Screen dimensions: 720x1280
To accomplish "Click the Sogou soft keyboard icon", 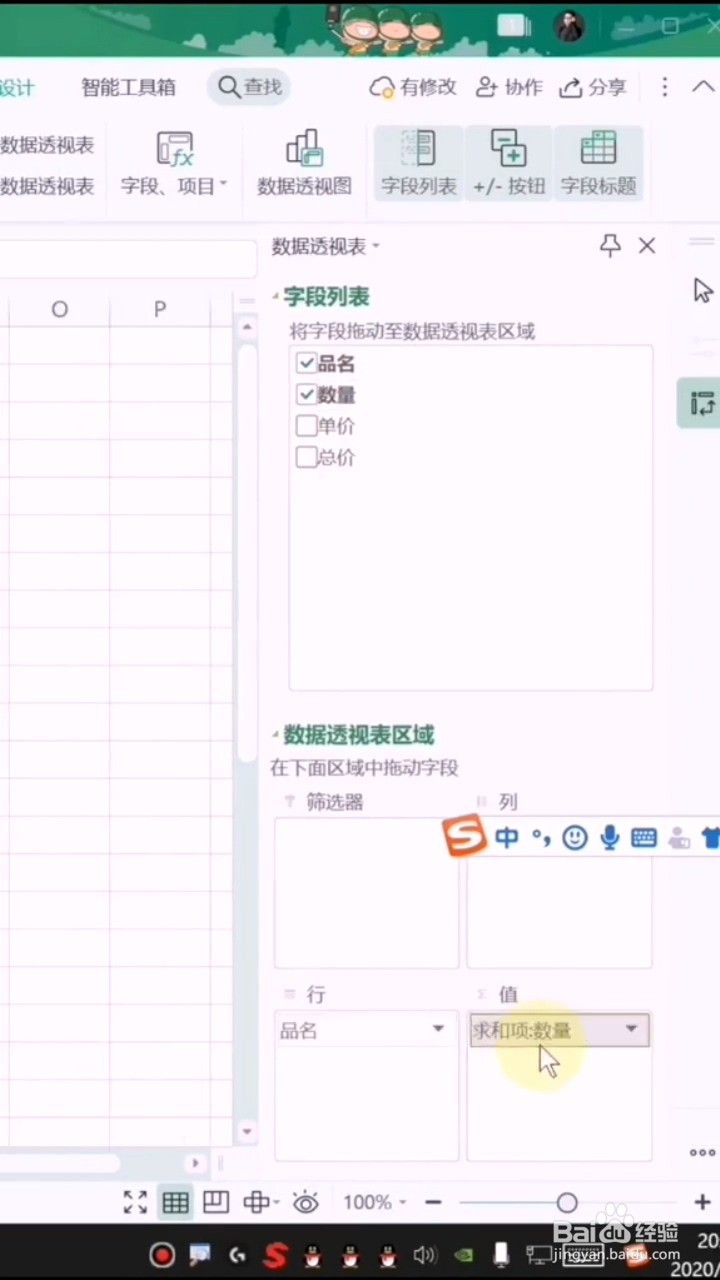I will 644,837.
